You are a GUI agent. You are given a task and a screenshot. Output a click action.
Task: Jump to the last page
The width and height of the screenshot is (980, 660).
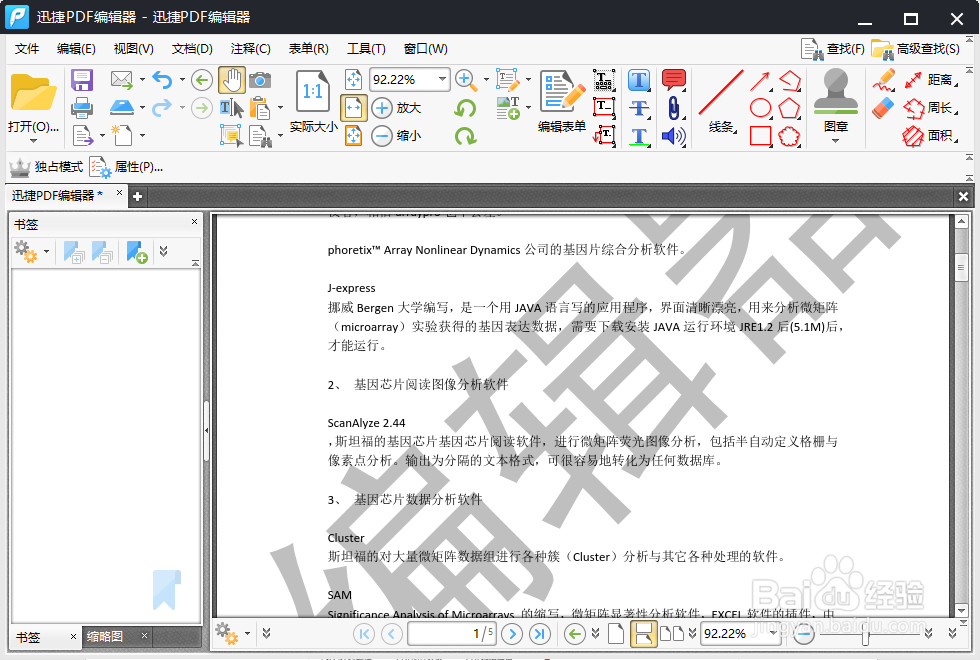[x=539, y=634]
